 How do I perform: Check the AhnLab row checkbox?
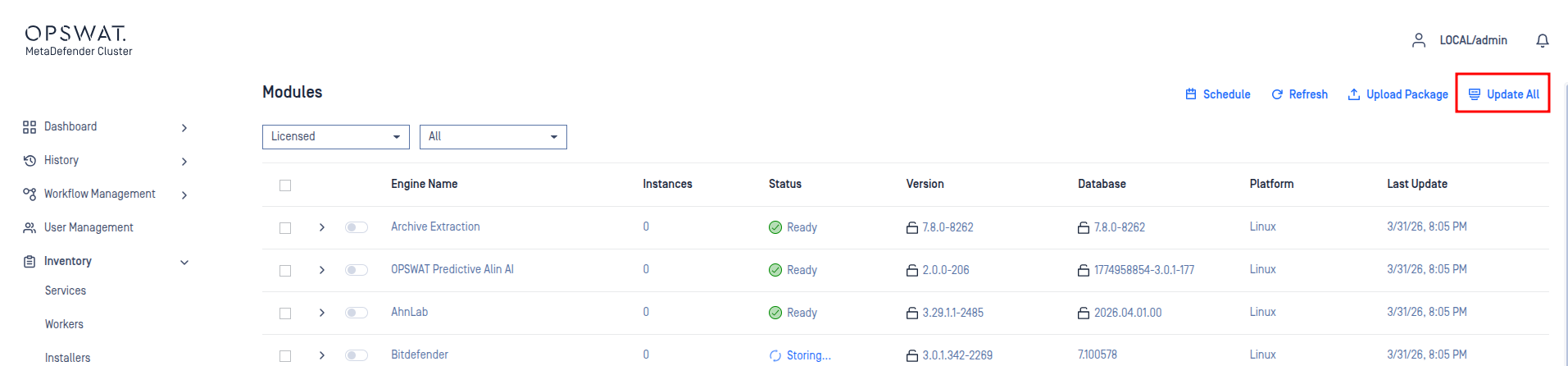pos(285,313)
